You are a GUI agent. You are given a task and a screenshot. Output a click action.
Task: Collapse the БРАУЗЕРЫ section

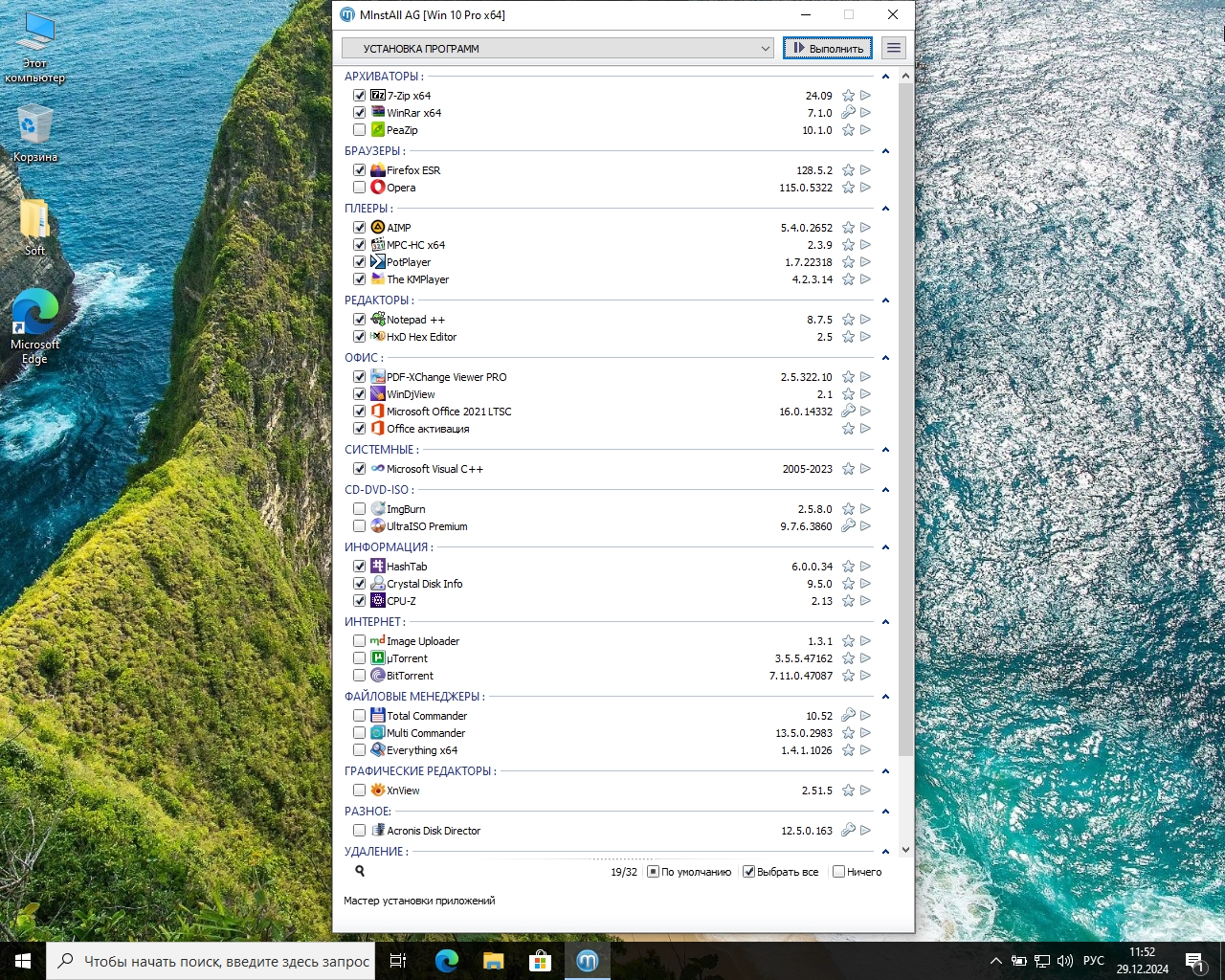coord(885,151)
